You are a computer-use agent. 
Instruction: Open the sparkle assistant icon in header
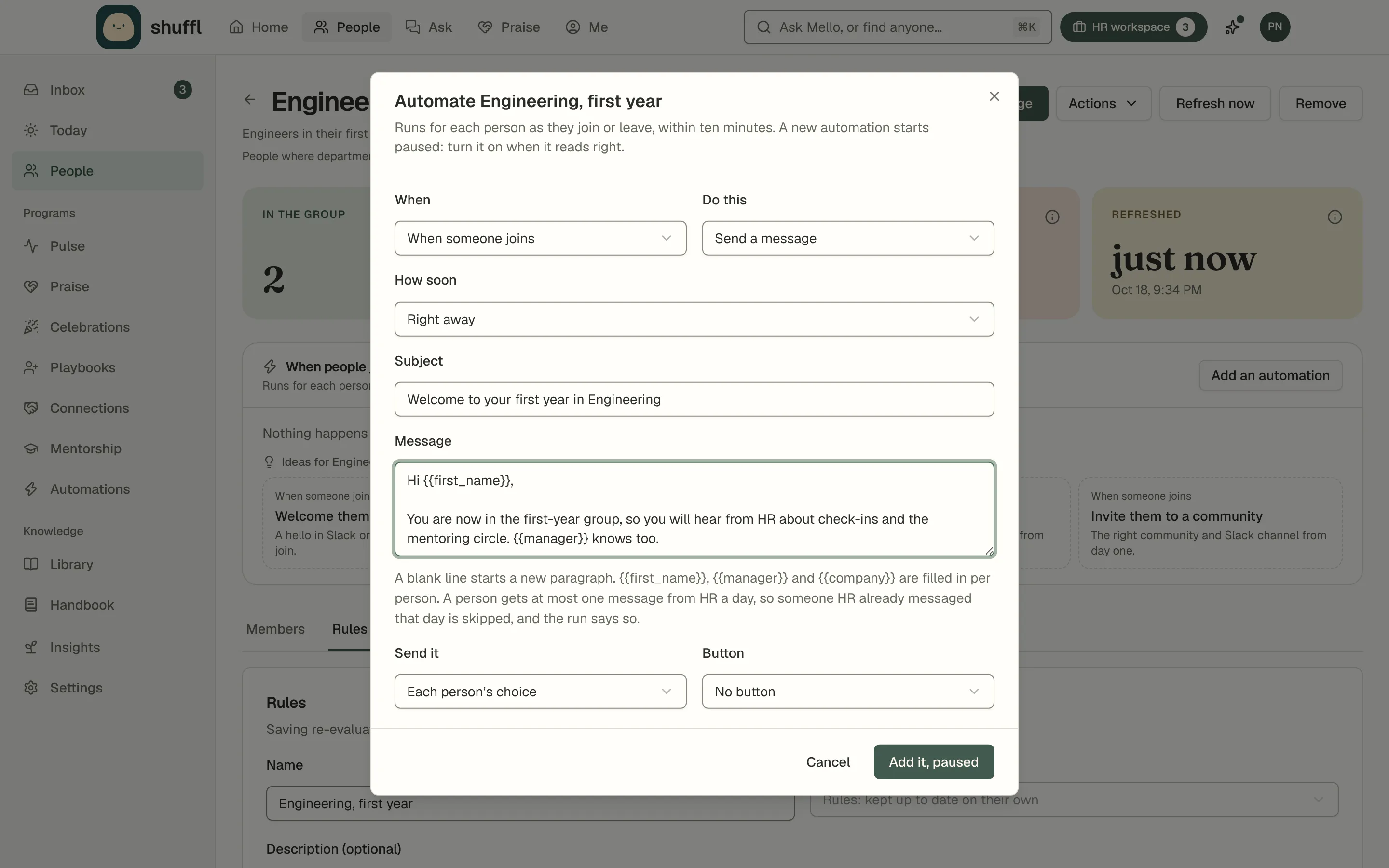[1233, 27]
